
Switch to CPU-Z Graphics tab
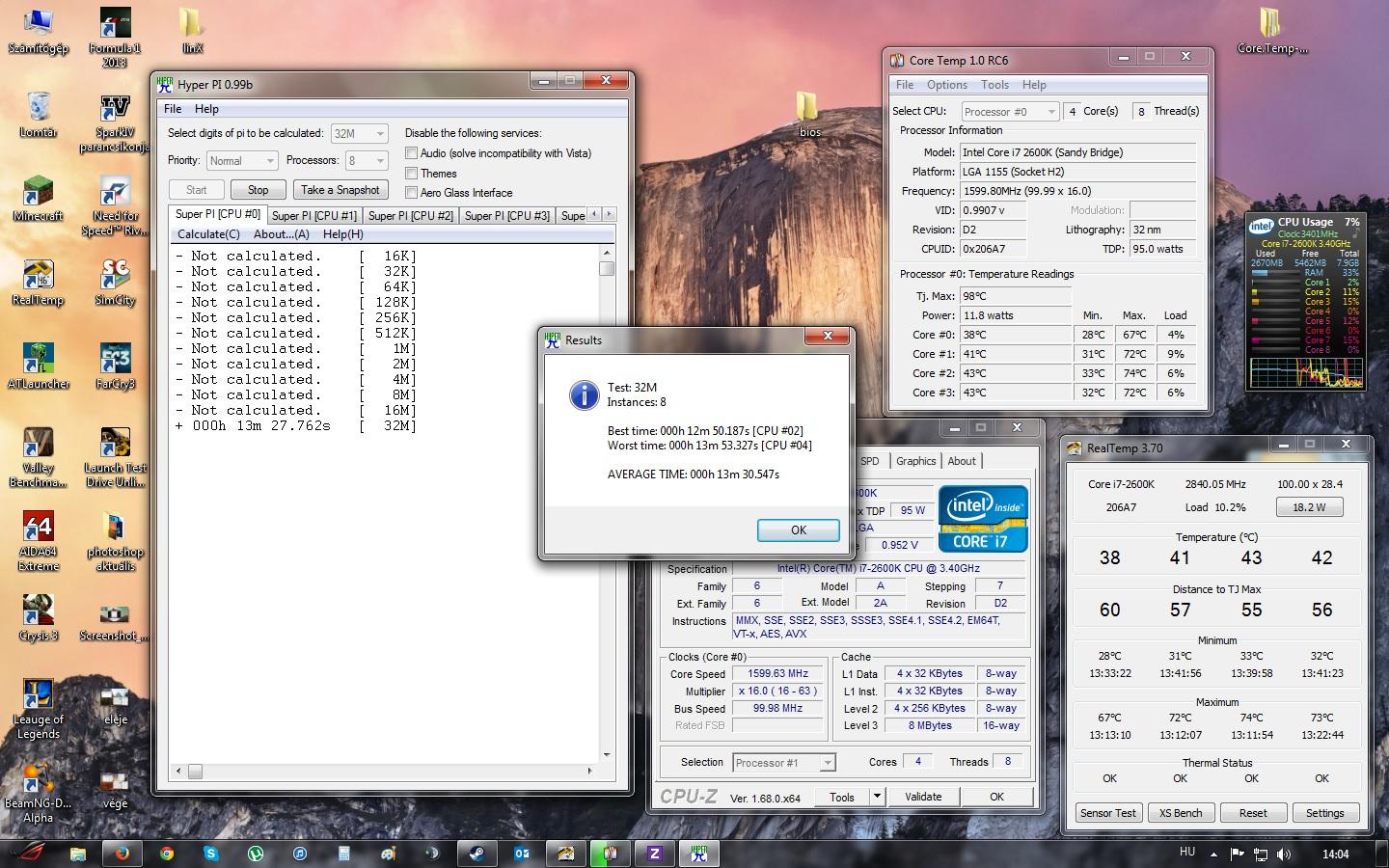(x=916, y=461)
